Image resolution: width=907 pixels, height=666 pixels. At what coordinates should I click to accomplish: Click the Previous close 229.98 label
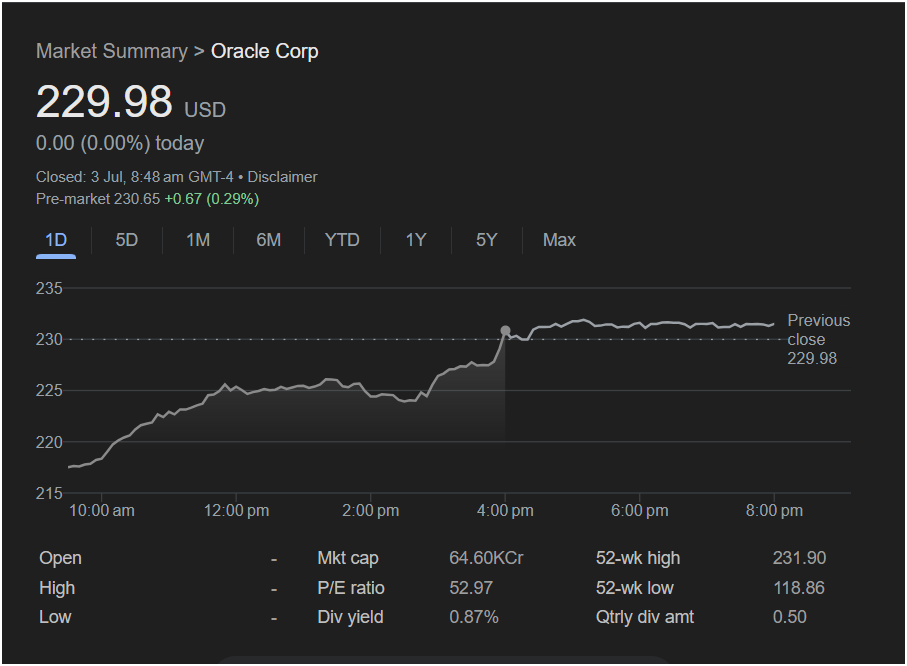click(818, 339)
